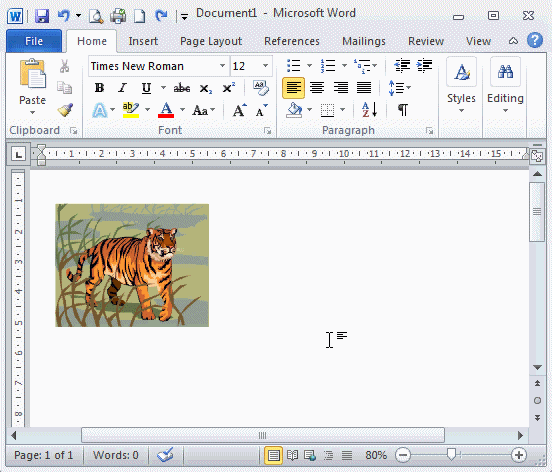Open the font size 12 dropdown
The image size is (552, 472).
click(265, 66)
